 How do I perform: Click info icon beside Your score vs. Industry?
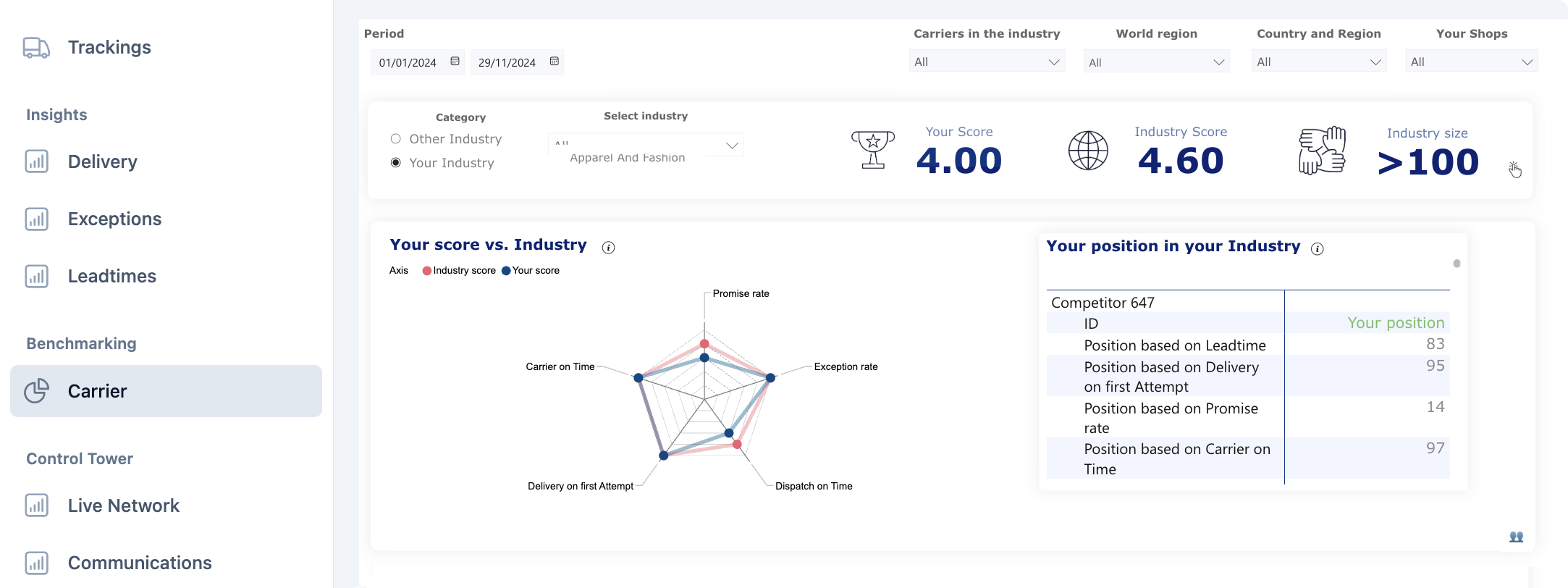point(608,248)
